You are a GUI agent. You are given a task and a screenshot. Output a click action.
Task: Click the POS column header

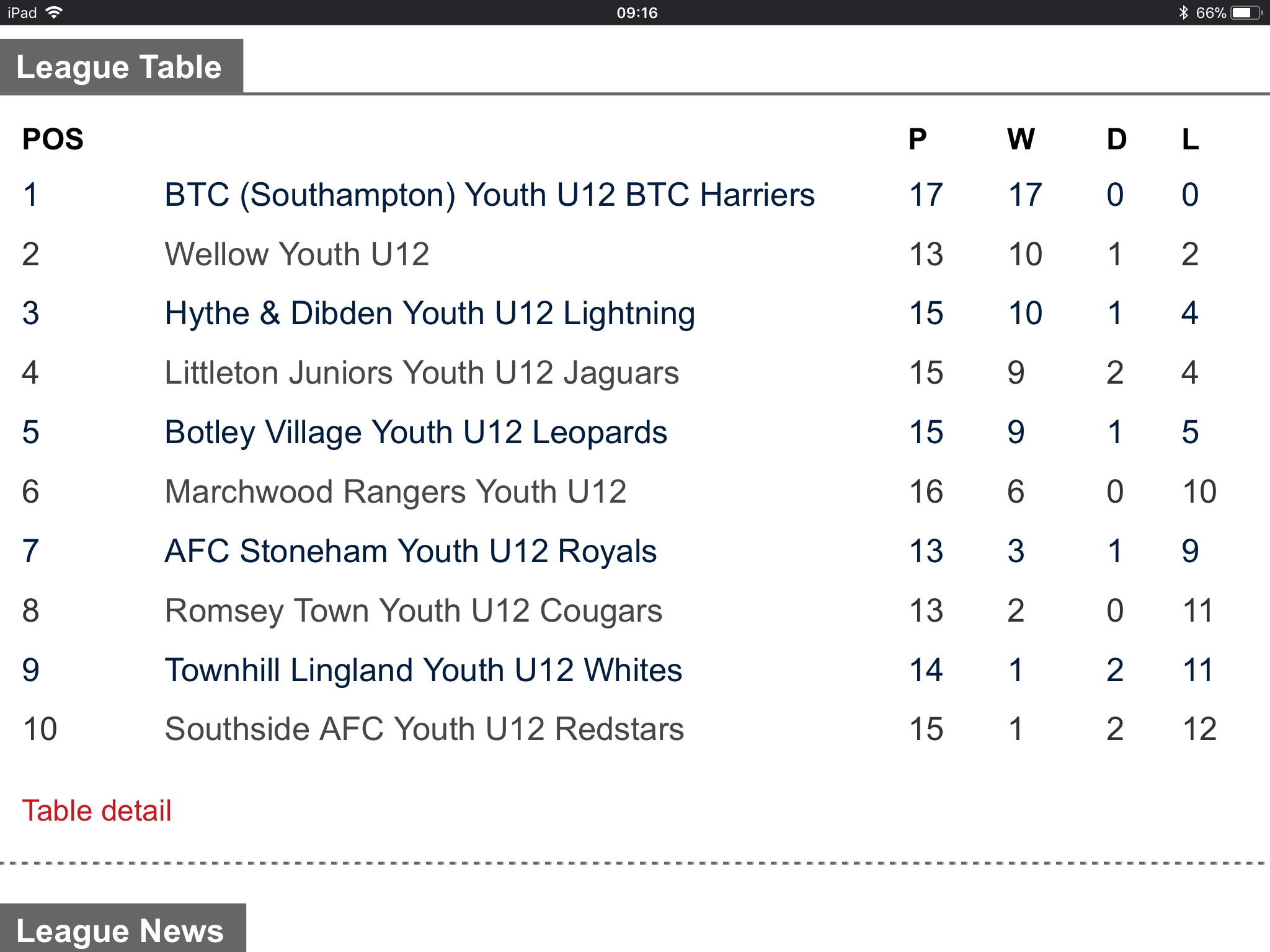(53, 139)
